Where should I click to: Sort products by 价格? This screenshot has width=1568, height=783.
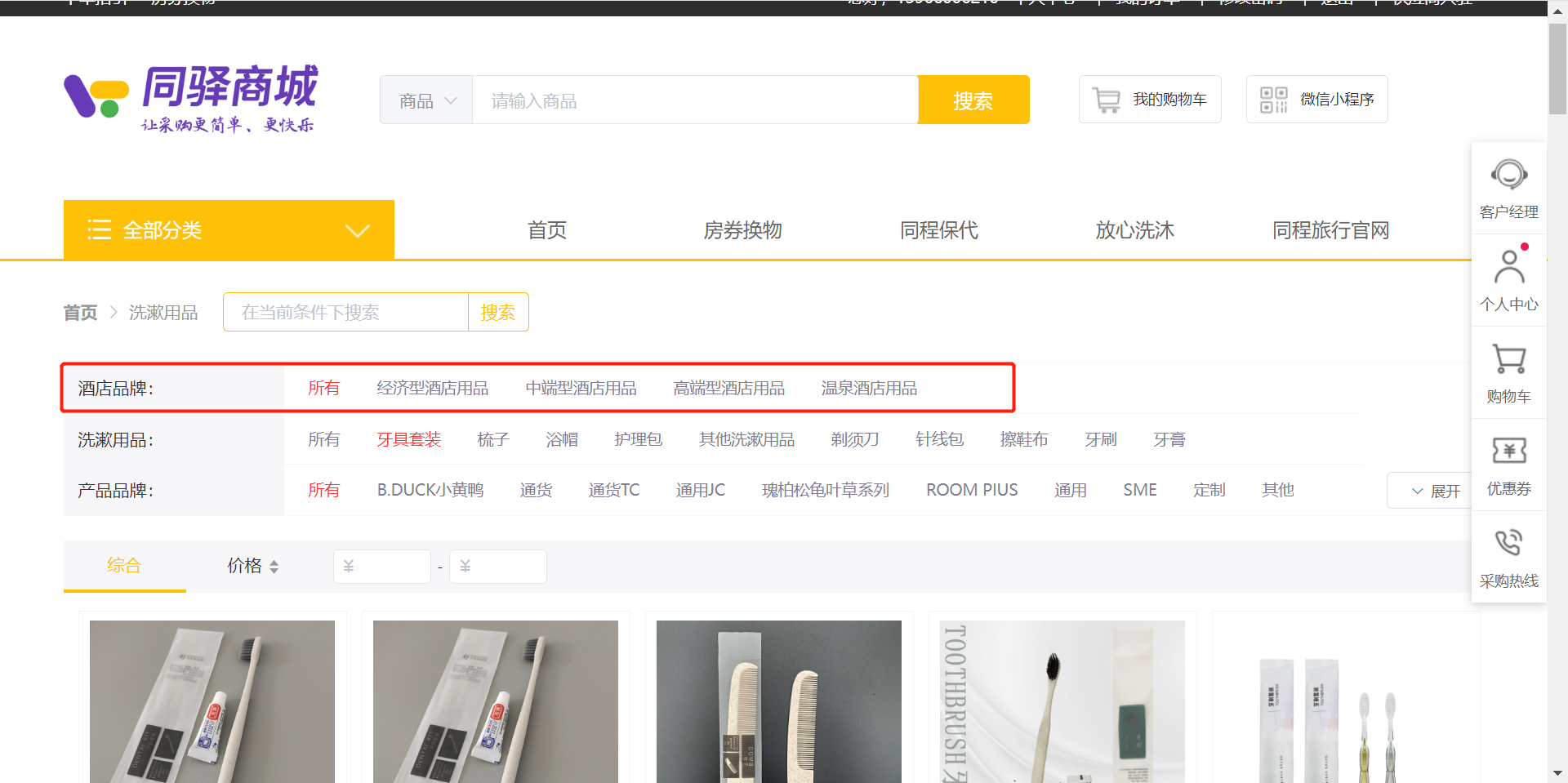253,566
